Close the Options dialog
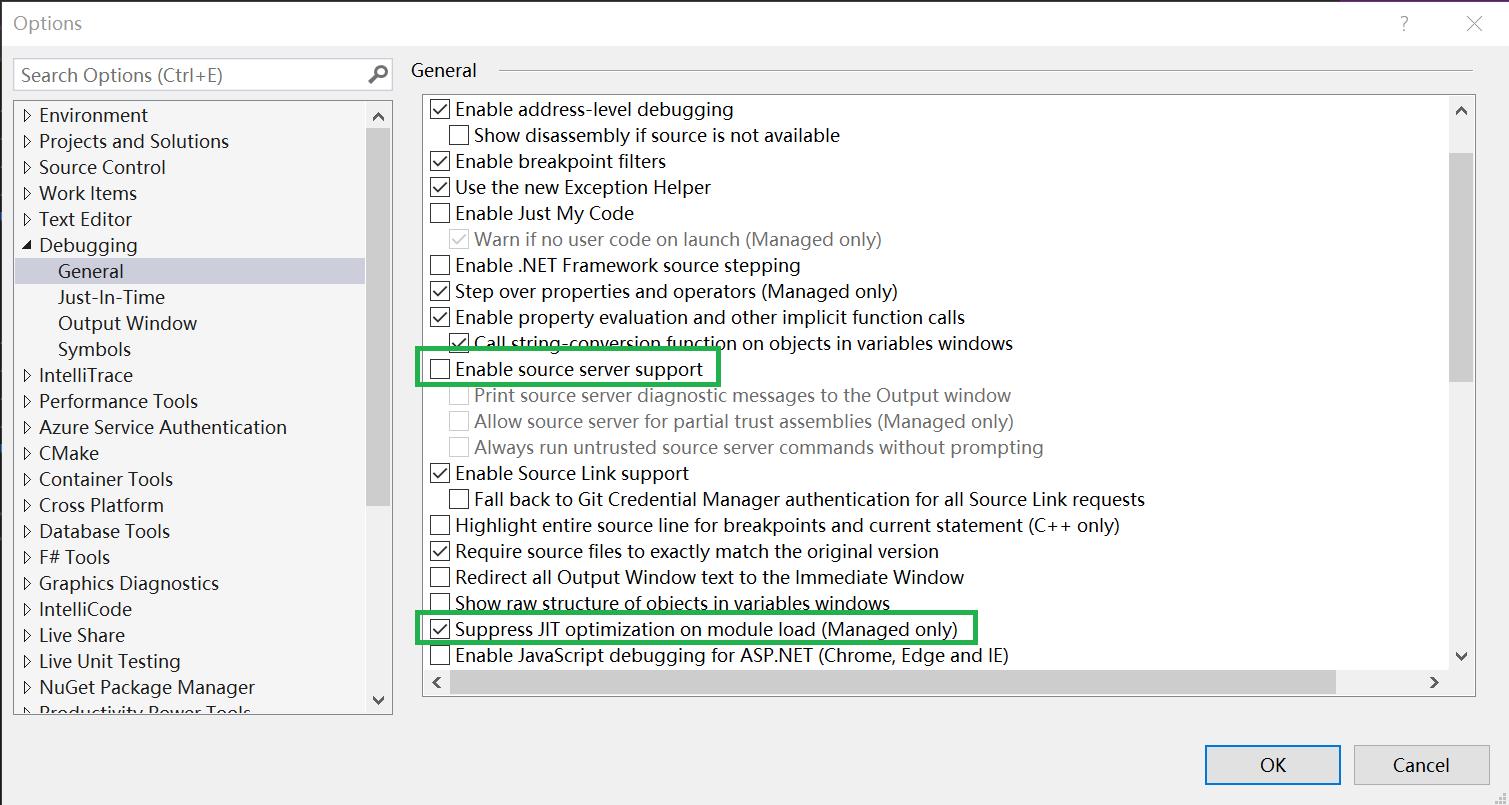The width and height of the screenshot is (1509, 805). click(1474, 24)
